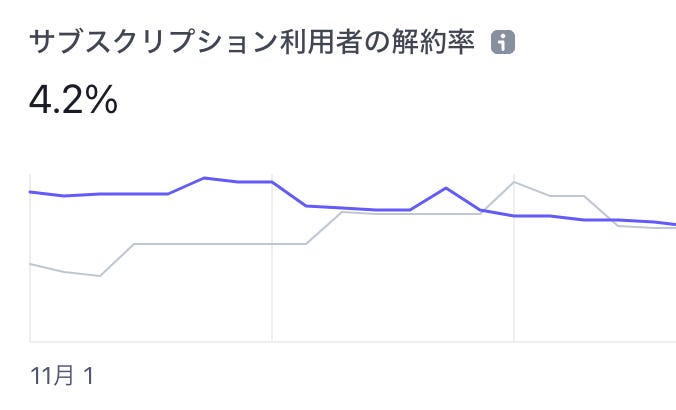This screenshot has height=410, width=676.
Task: Click the long flat gray plateau before its rise
Action: tap(220, 244)
